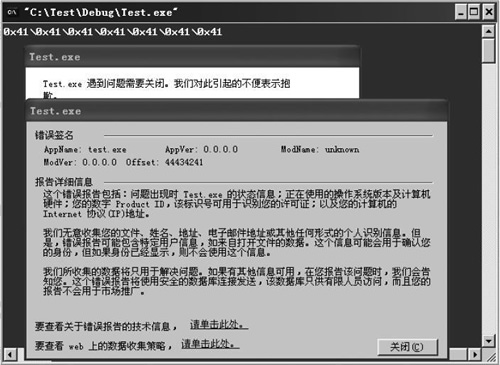500x365 pixels.
Task: Click the front Test.exe error details title bar
Action: point(236,111)
